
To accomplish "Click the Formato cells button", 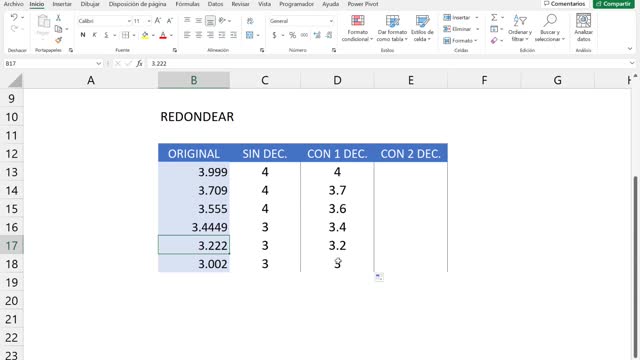I will (460, 40).
